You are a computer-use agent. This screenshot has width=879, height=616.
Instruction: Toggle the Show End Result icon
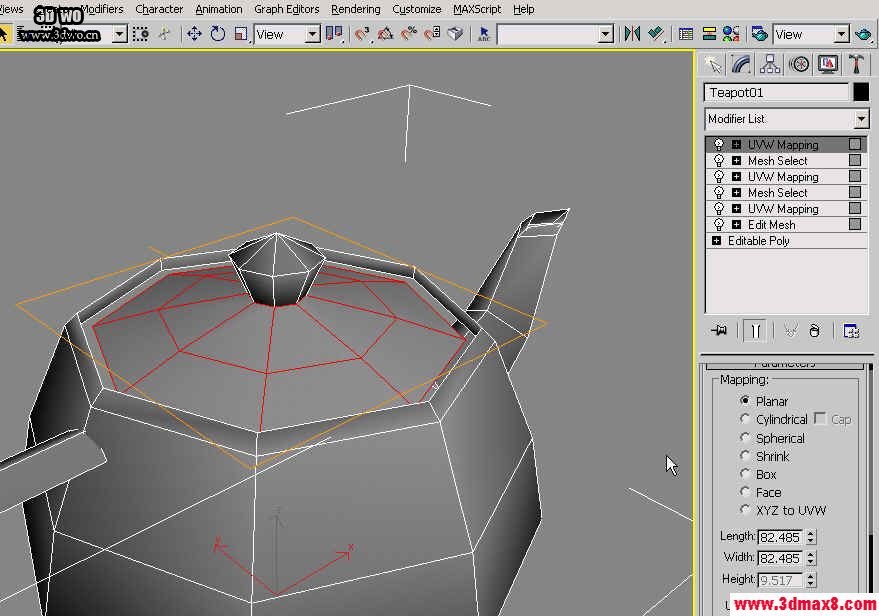click(x=755, y=331)
